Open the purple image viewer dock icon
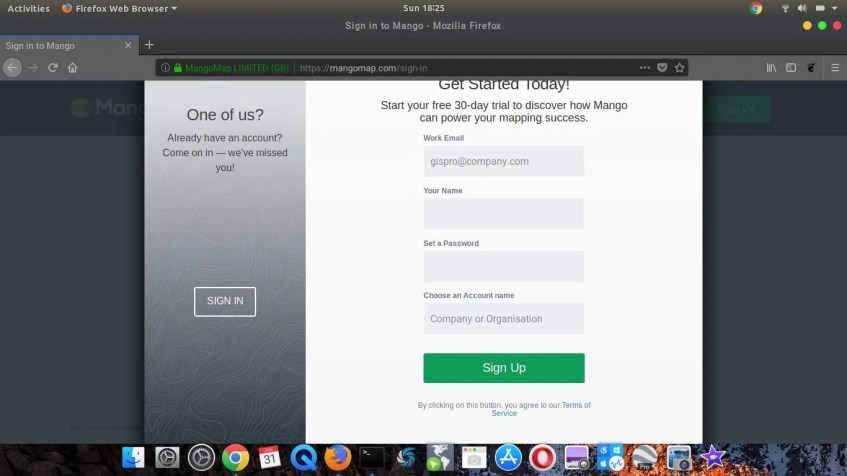 coord(576,458)
